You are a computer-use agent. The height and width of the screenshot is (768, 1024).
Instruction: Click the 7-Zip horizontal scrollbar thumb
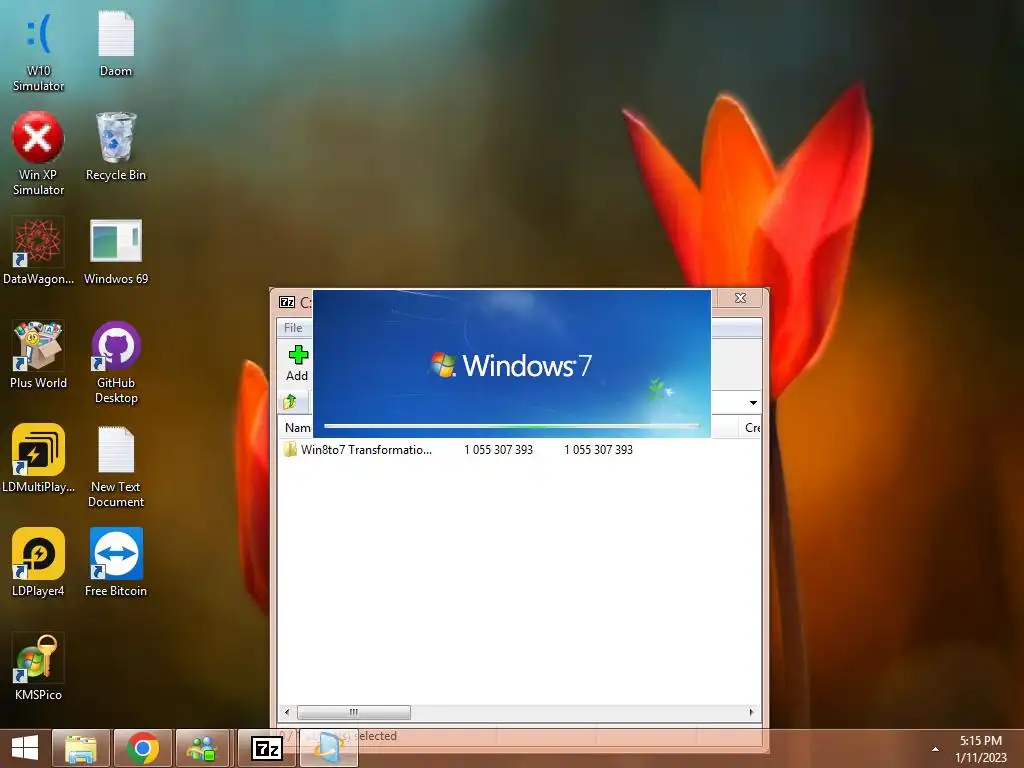[x=354, y=712]
